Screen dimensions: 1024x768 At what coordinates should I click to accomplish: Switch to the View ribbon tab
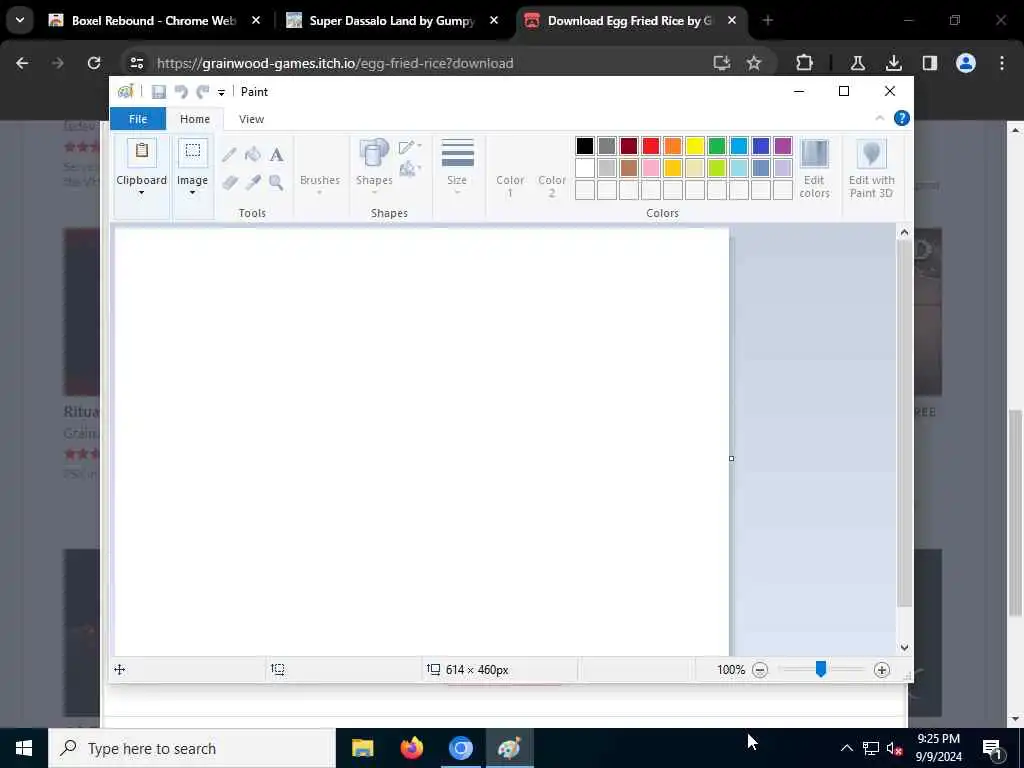[251, 119]
